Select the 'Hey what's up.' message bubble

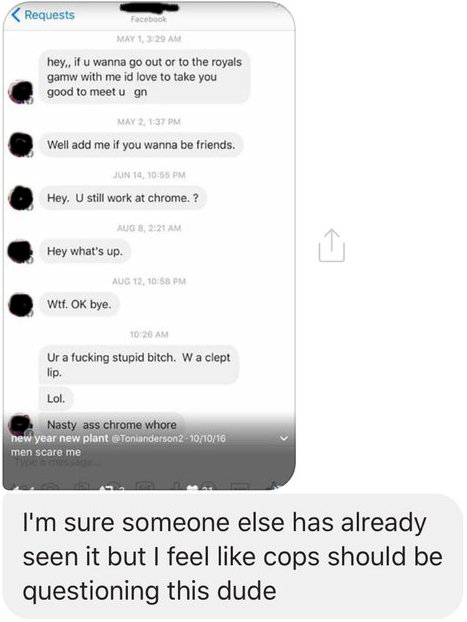click(x=85, y=251)
